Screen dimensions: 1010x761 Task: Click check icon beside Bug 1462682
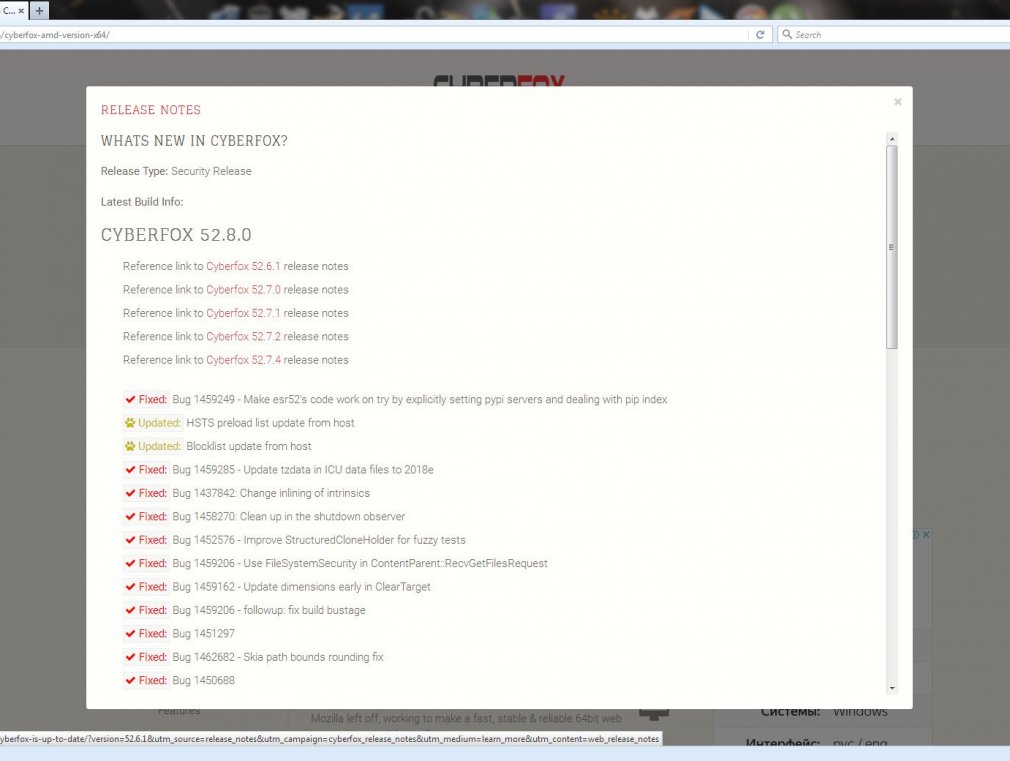130,657
